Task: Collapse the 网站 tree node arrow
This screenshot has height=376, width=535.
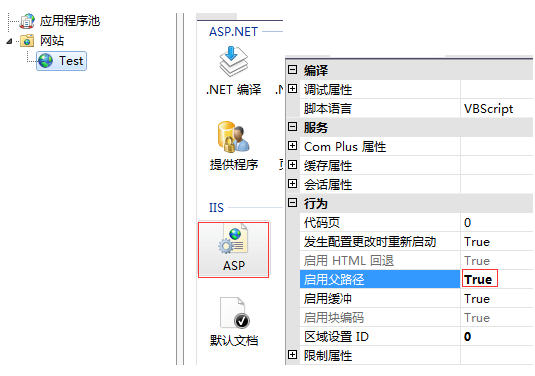Action: [x=9, y=41]
